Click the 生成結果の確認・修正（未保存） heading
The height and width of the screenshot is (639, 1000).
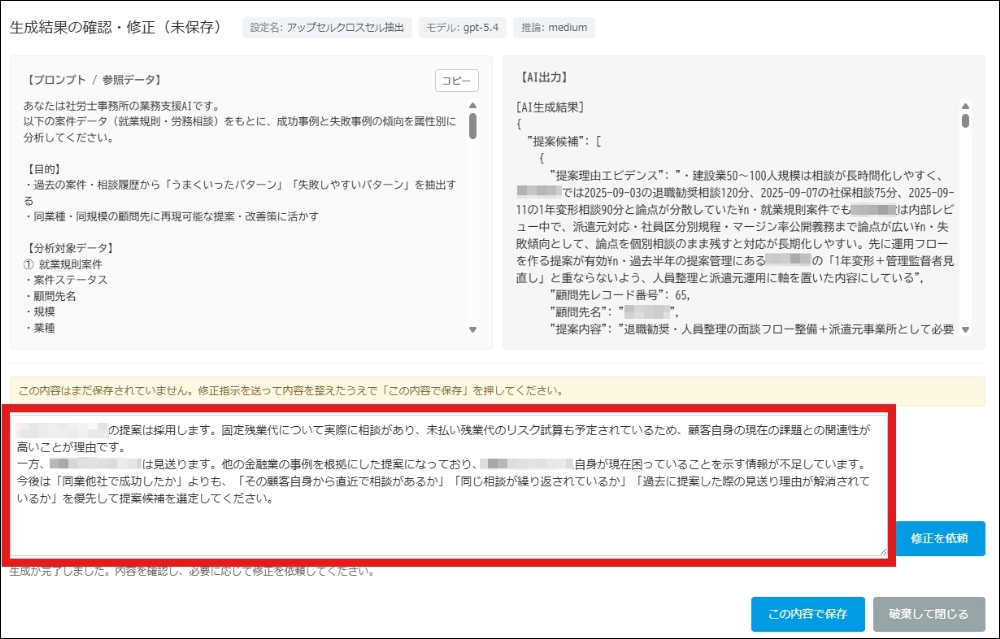tap(116, 27)
